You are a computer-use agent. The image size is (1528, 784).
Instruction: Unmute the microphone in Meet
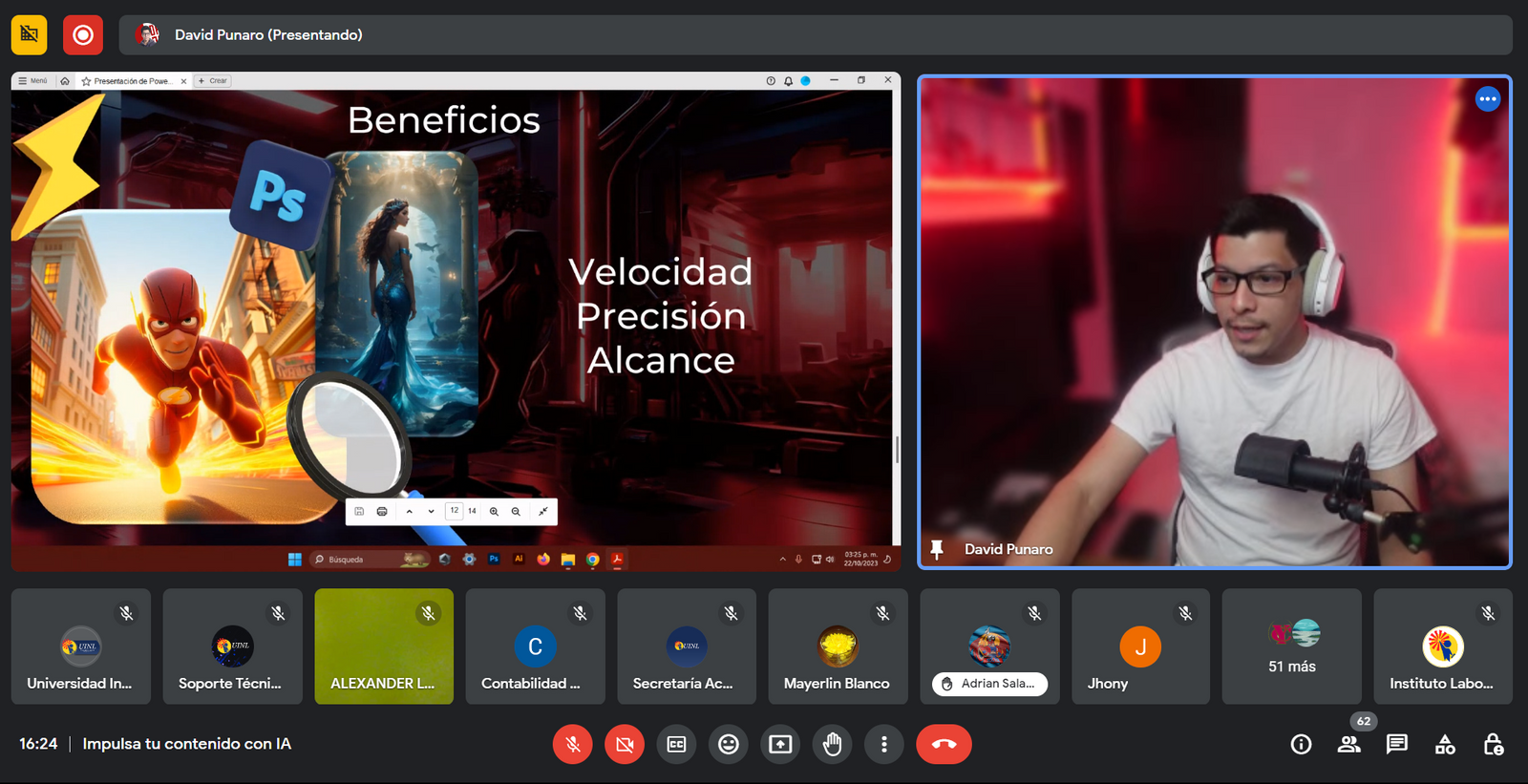[x=573, y=744]
